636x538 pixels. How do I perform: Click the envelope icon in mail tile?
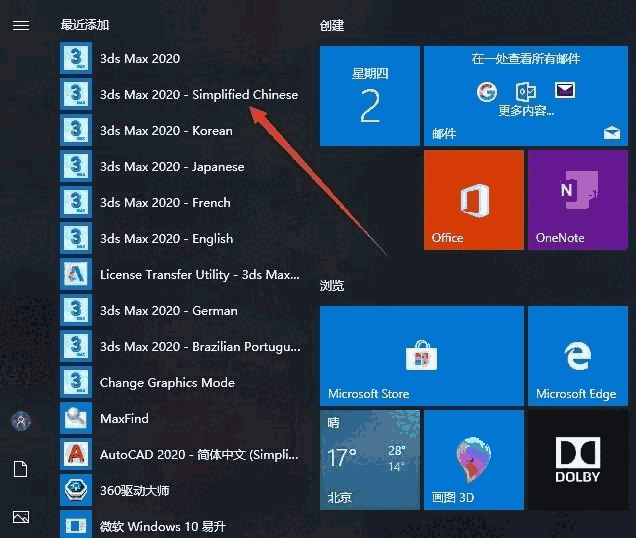(x=565, y=90)
